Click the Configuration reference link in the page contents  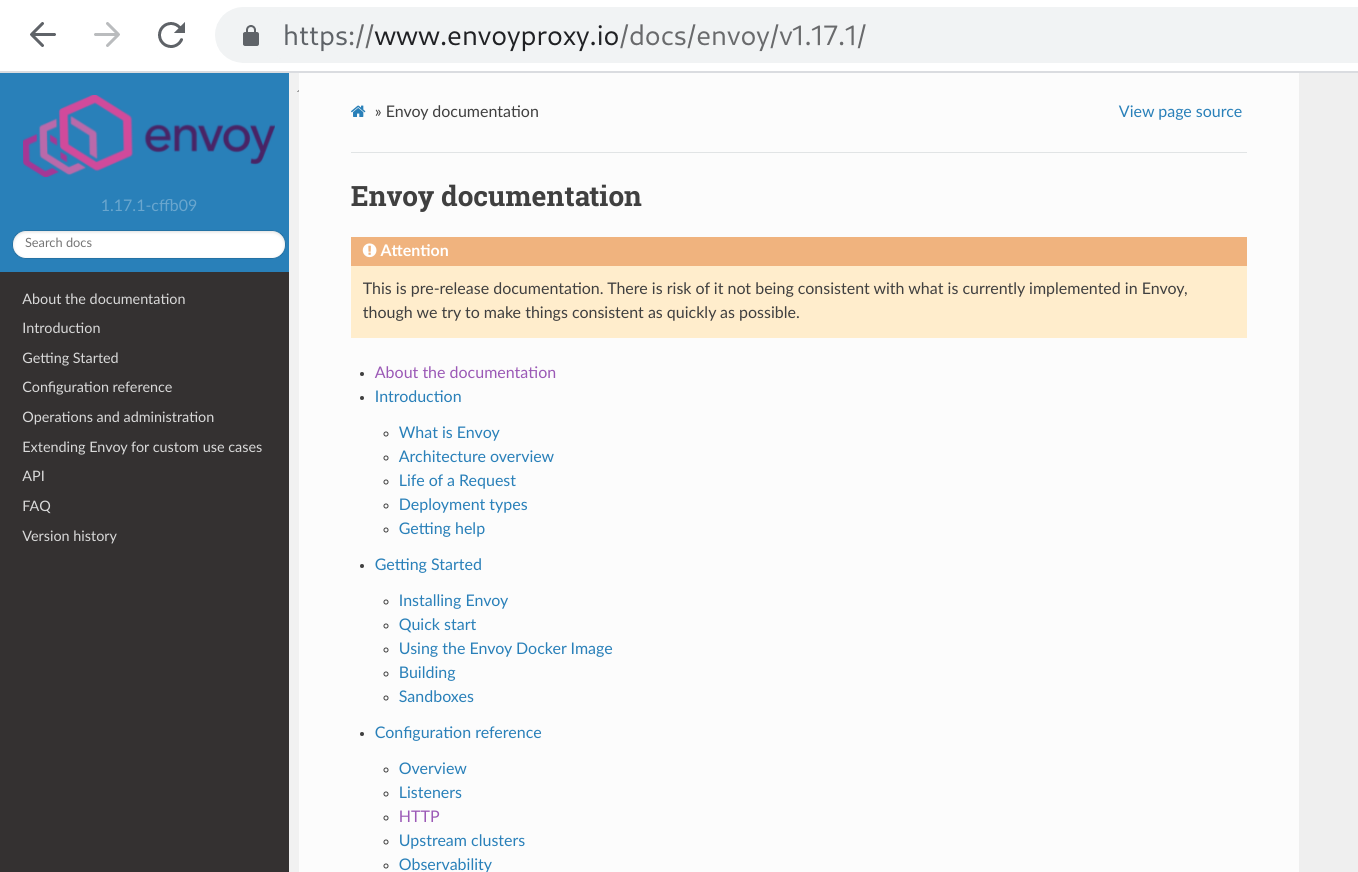point(458,732)
